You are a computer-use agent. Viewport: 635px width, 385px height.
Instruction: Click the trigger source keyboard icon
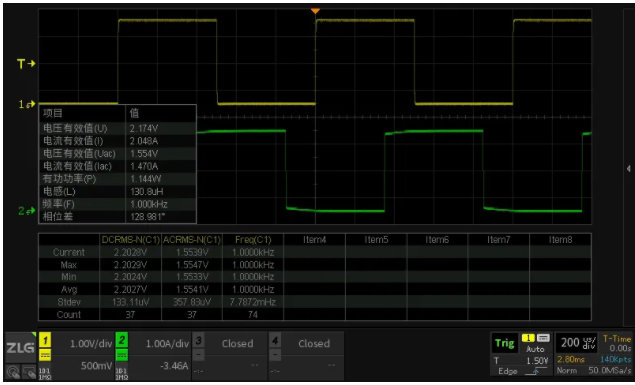pyautogui.click(x=543, y=338)
